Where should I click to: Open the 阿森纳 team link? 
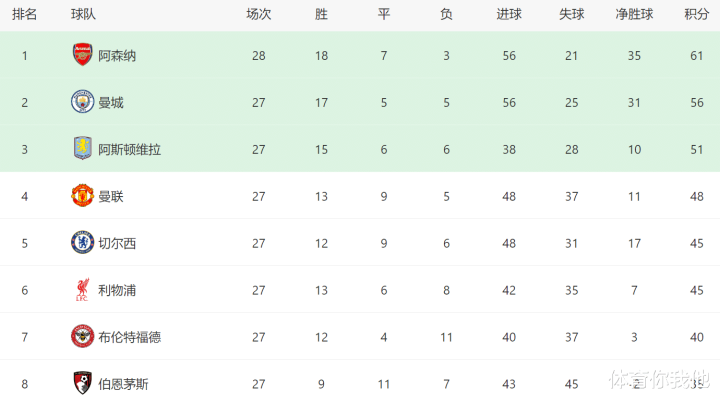(117, 56)
